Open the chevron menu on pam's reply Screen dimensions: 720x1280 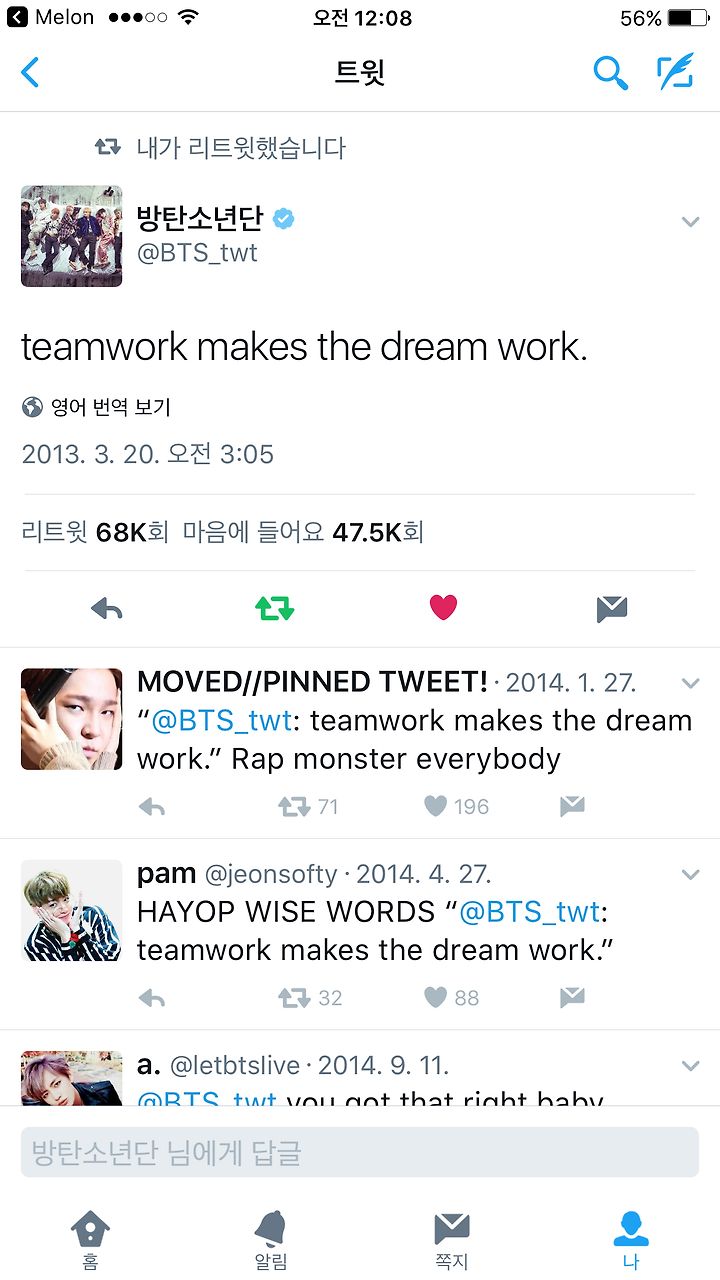690,874
